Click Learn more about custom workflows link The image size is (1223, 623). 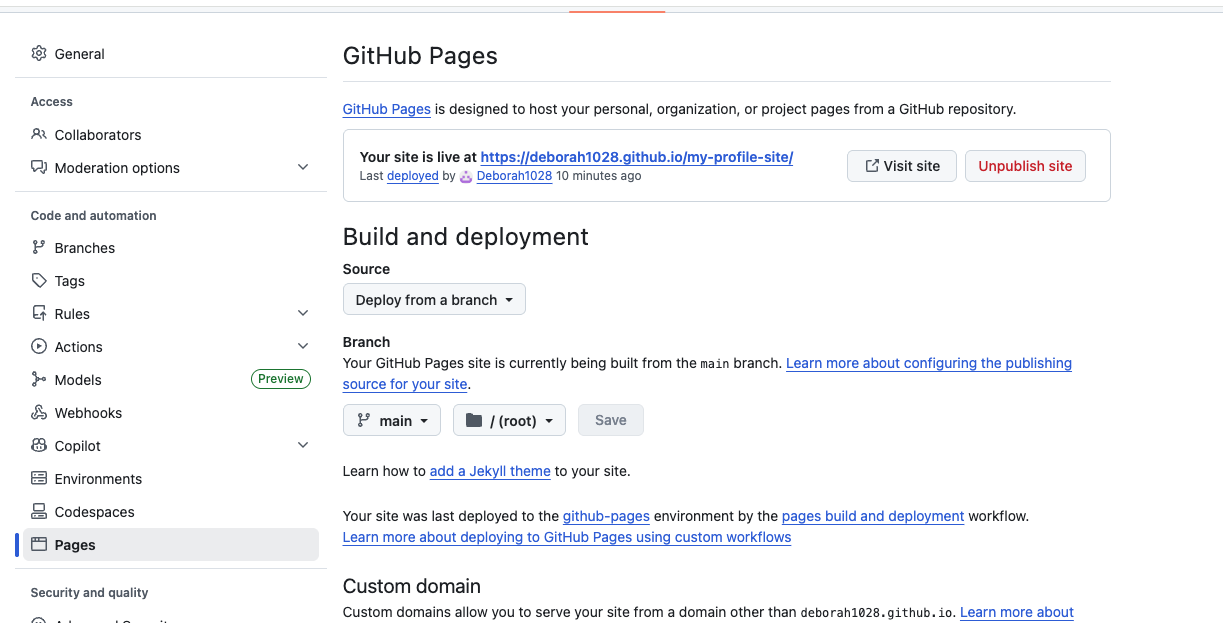[x=567, y=538]
